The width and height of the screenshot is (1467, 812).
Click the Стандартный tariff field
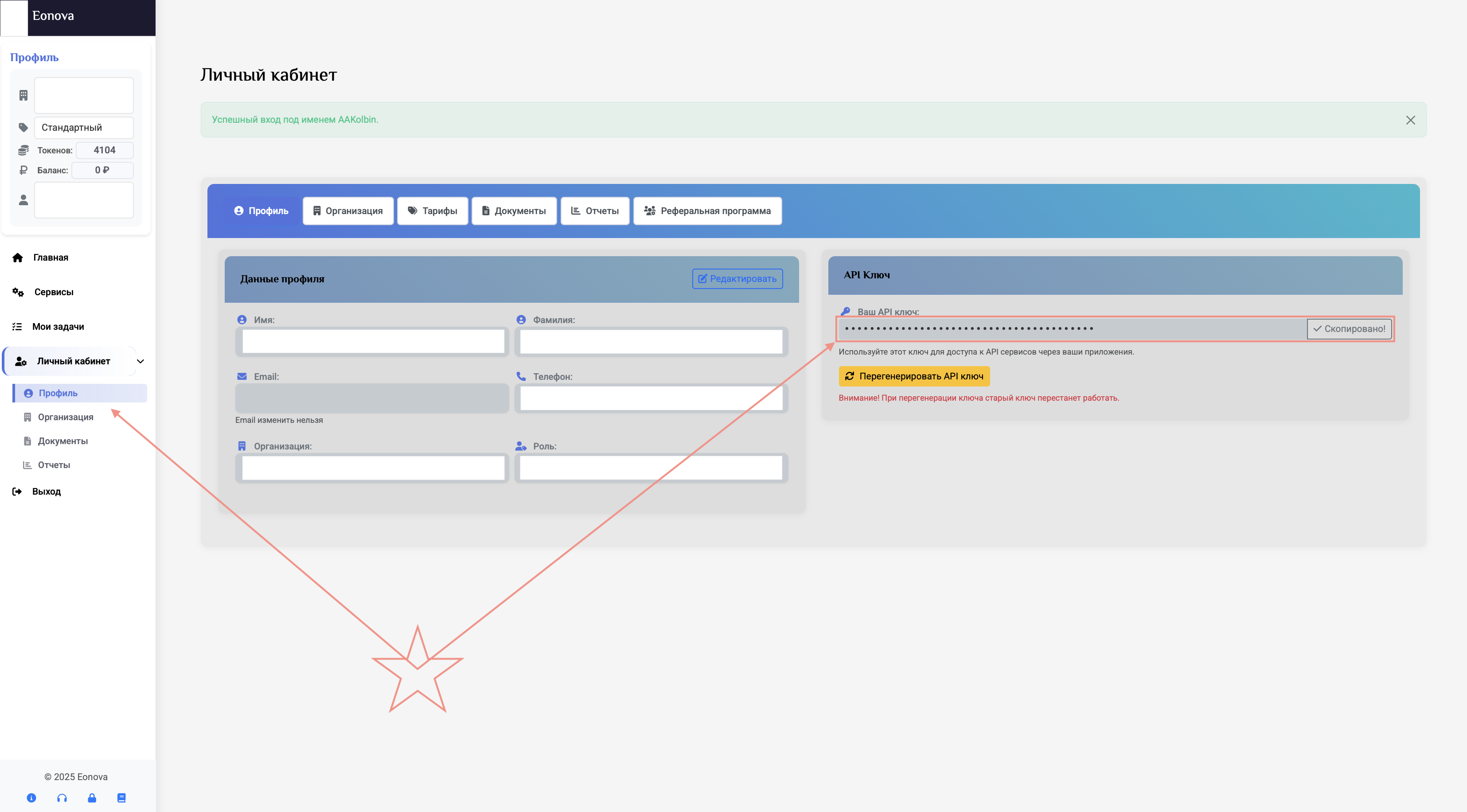point(84,128)
